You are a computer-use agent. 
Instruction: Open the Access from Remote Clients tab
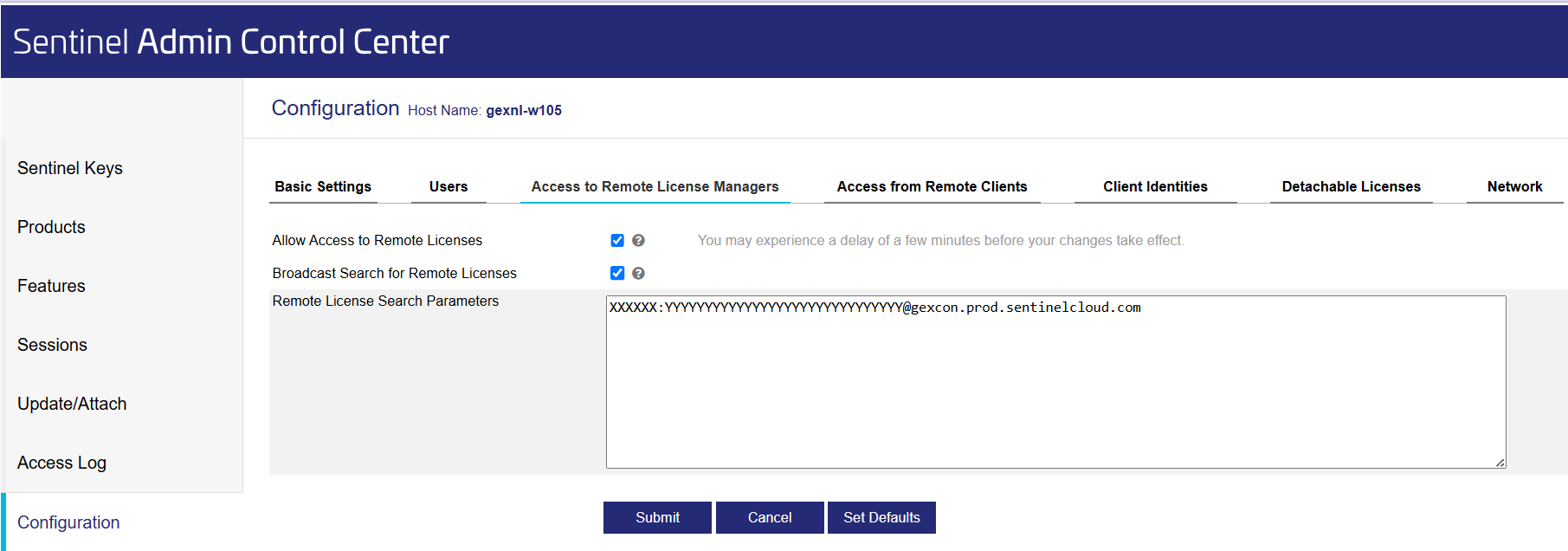pos(932,186)
